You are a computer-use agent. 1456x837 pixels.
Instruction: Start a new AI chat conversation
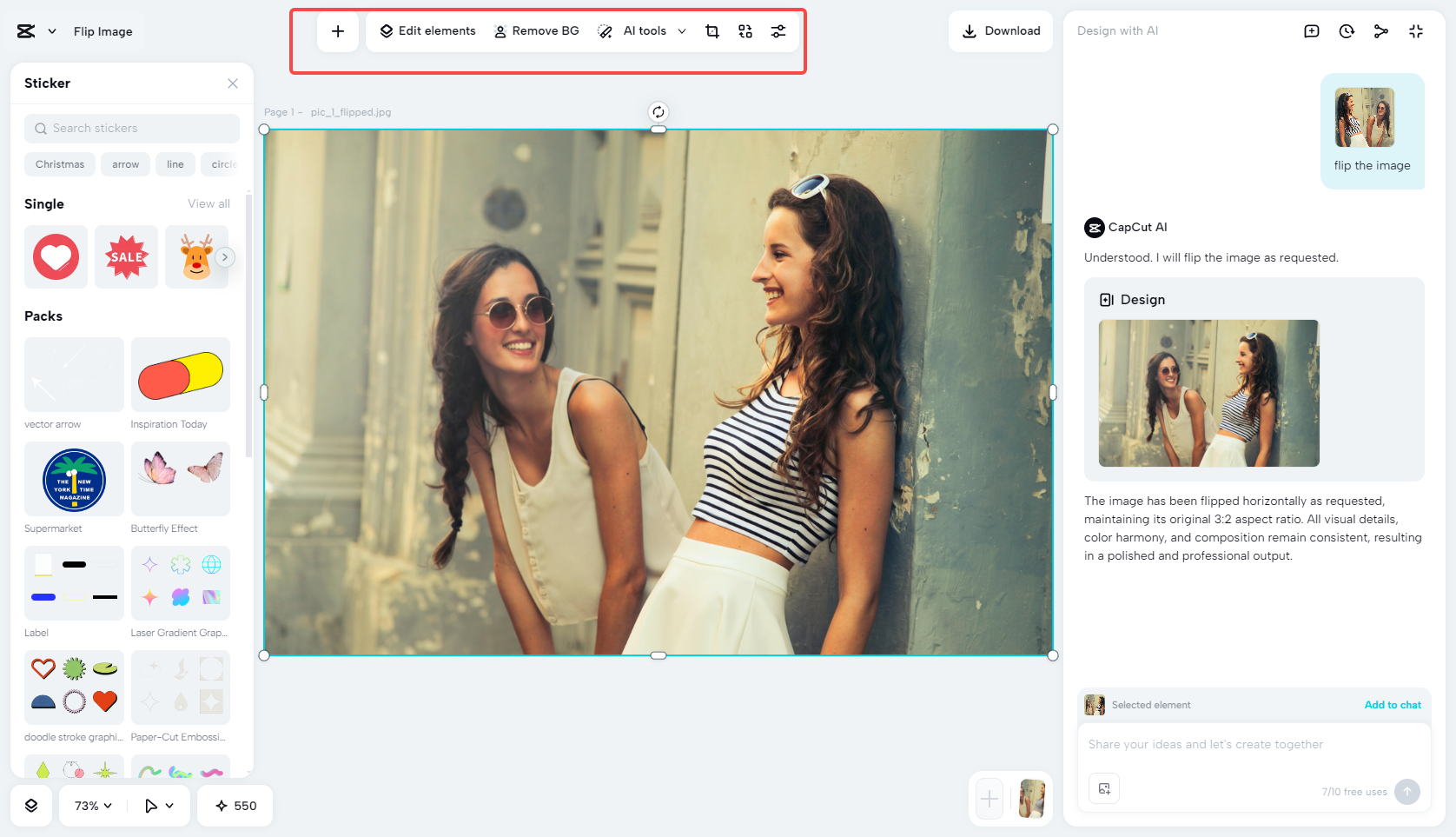(1312, 30)
